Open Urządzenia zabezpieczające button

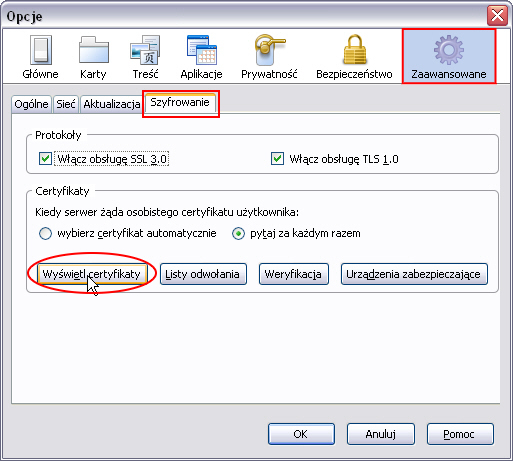[414, 274]
